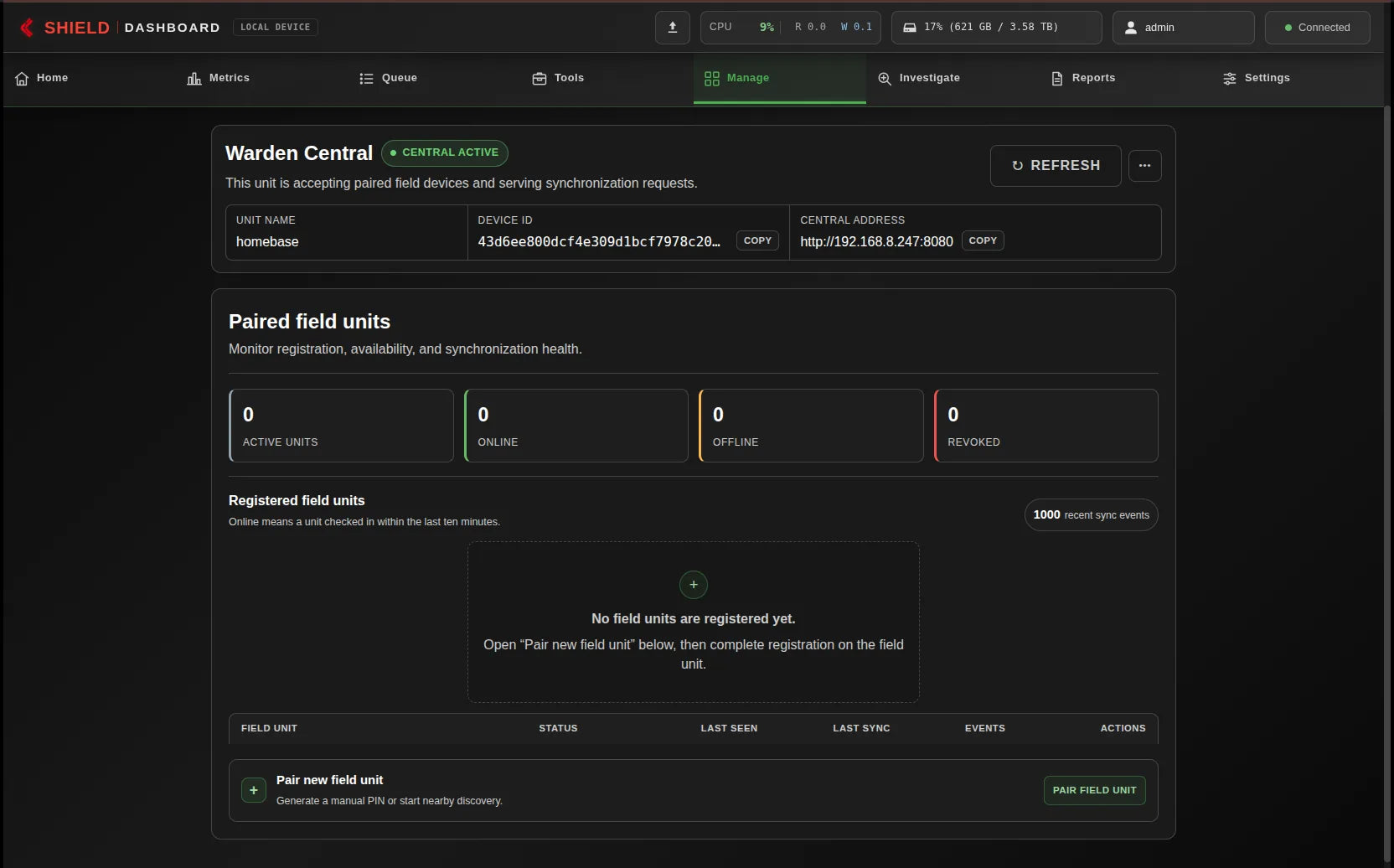Click the Registered field units heading
1394x868 pixels.
tap(297, 501)
